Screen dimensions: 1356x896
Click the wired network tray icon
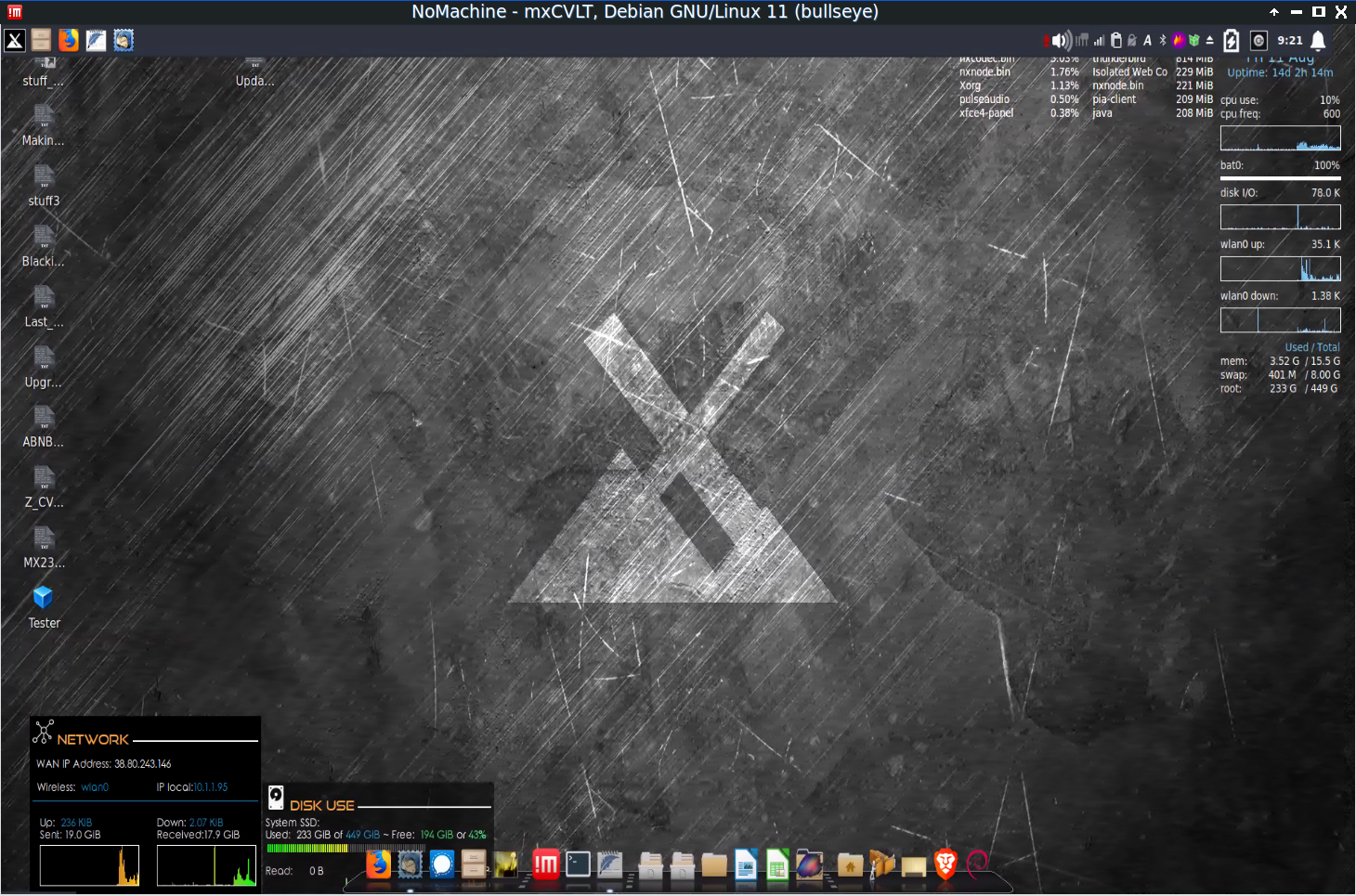[1082, 40]
